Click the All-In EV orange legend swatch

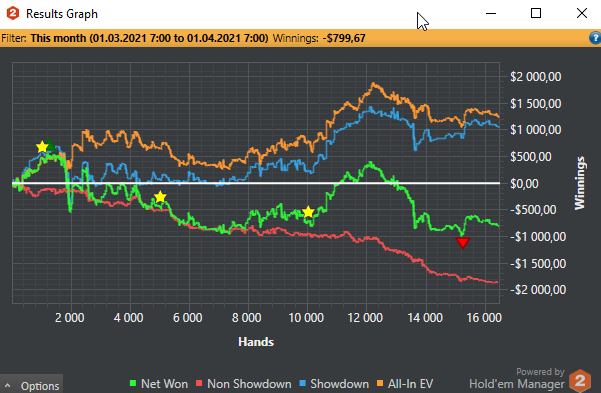pyautogui.click(x=380, y=383)
